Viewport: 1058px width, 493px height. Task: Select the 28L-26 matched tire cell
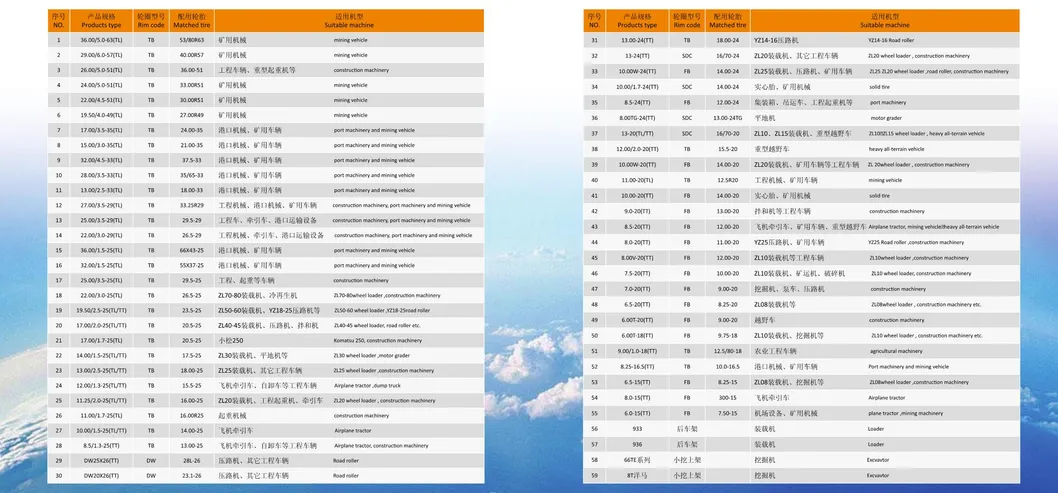click(191, 460)
